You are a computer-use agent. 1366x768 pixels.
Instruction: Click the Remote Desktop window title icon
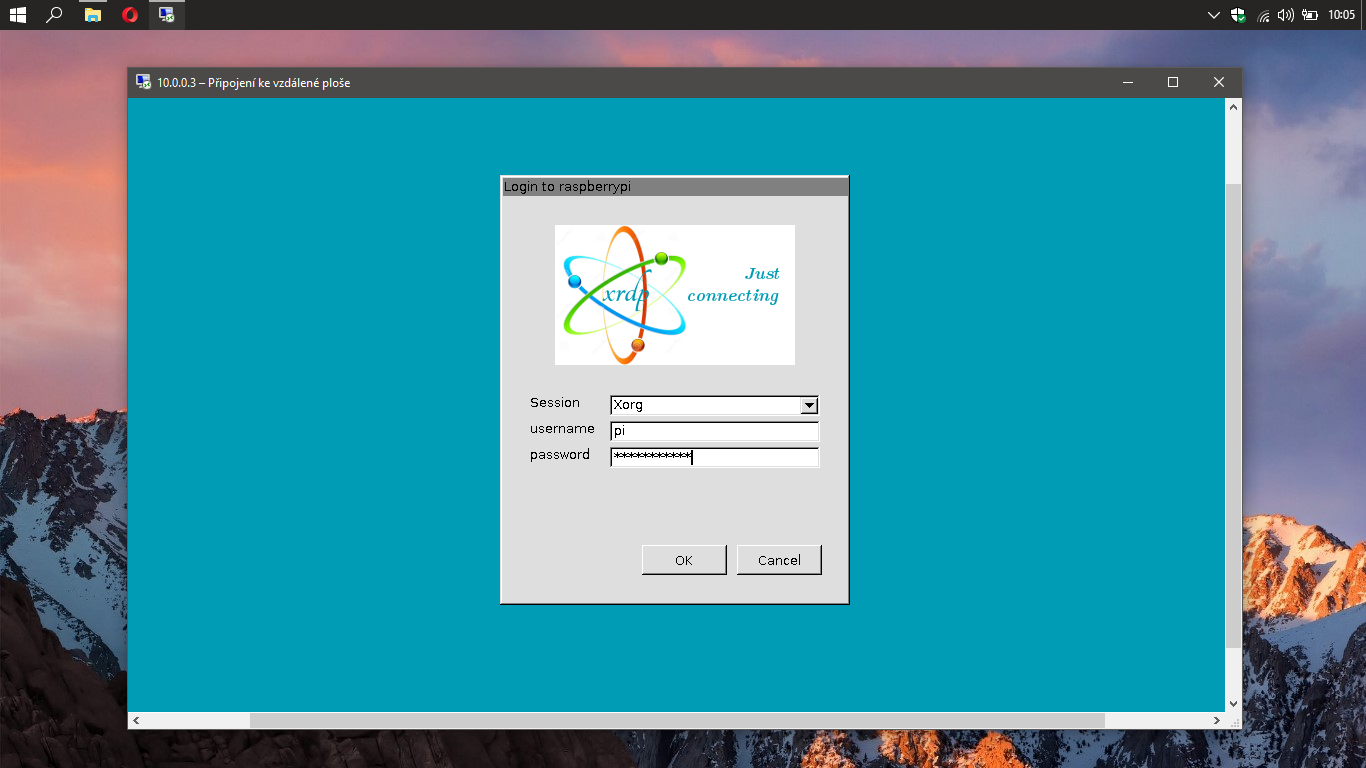143,83
